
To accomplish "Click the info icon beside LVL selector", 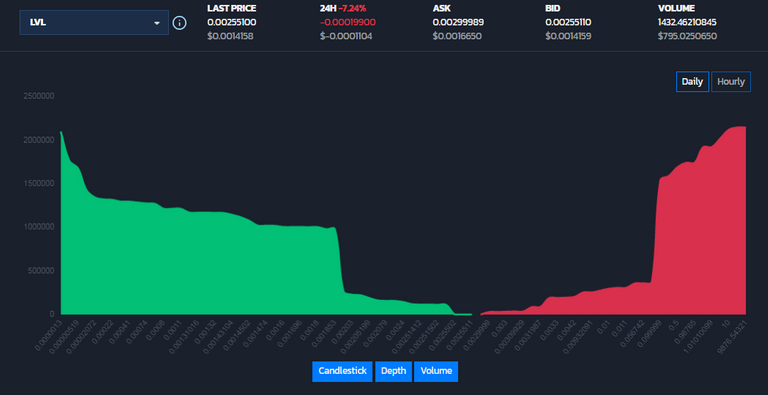I will pyautogui.click(x=180, y=23).
